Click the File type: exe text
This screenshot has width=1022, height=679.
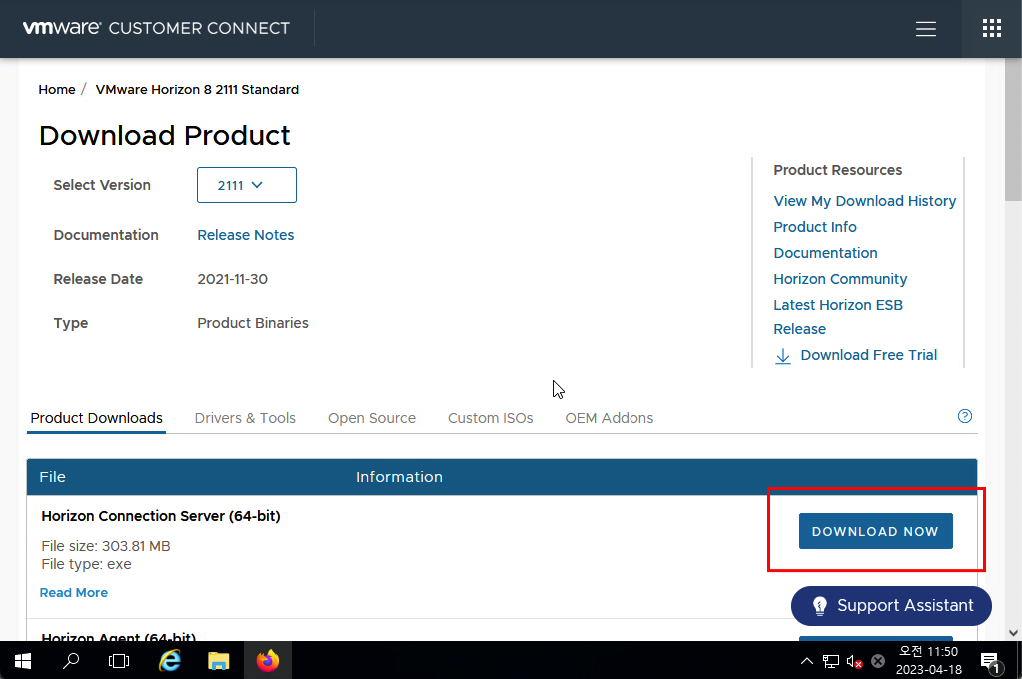click(86, 564)
